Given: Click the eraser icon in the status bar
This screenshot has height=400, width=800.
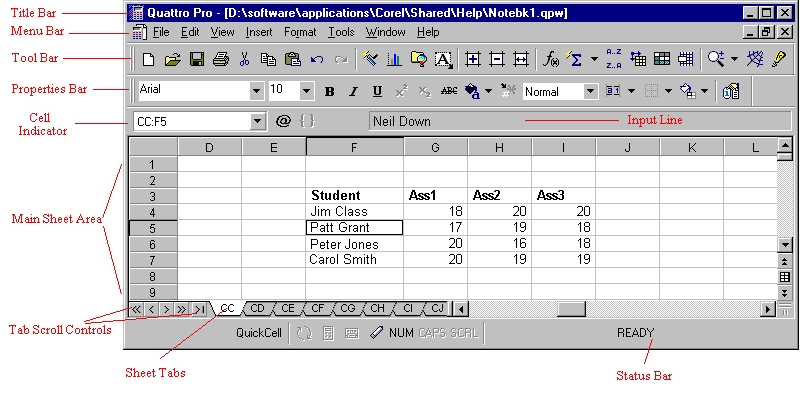Looking at the screenshot, I should [376, 333].
